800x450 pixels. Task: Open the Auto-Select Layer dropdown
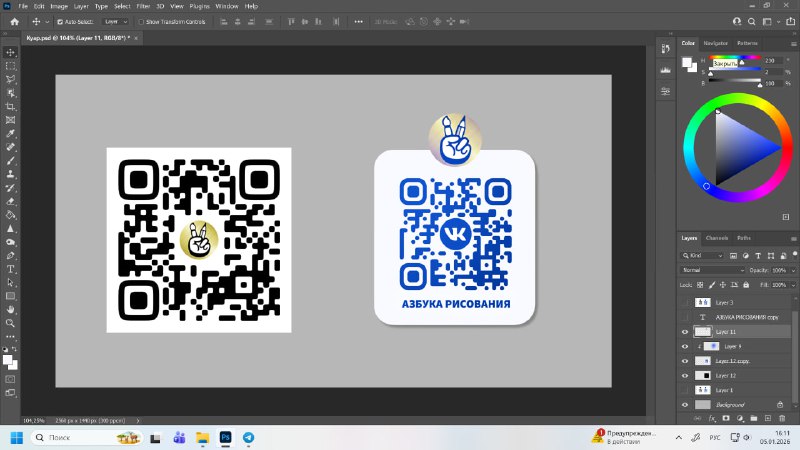coord(114,21)
